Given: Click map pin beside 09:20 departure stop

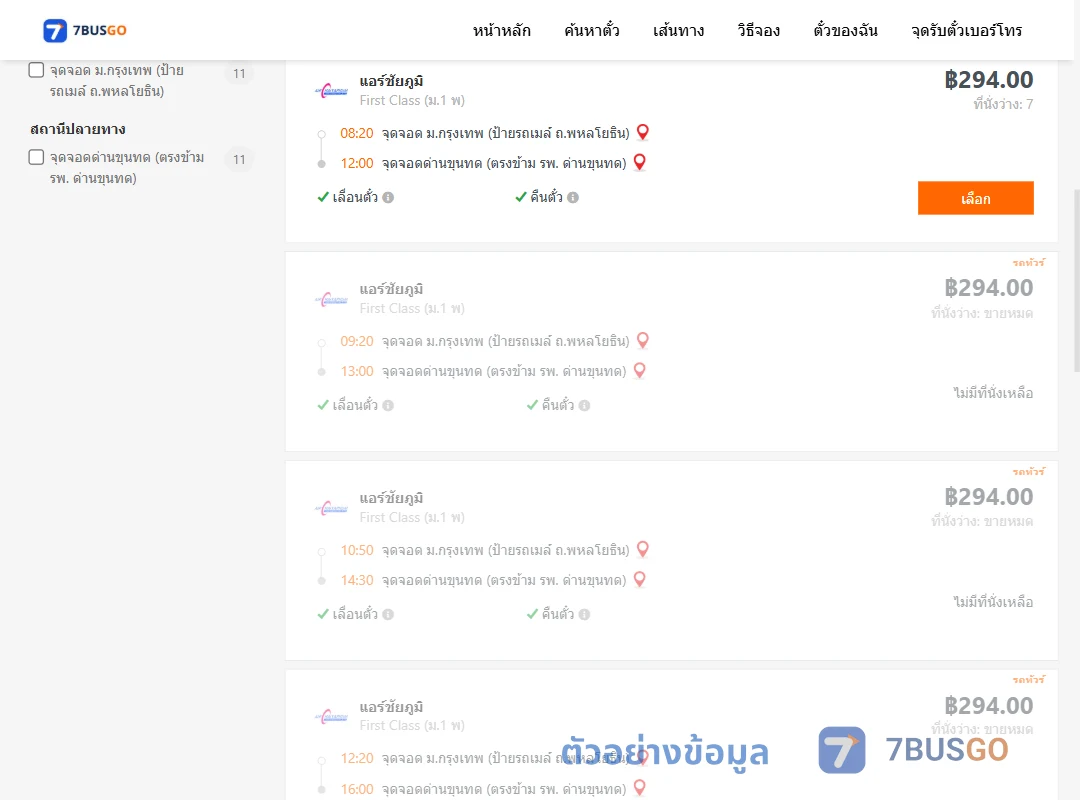Looking at the screenshot, I should pos(643,340).
